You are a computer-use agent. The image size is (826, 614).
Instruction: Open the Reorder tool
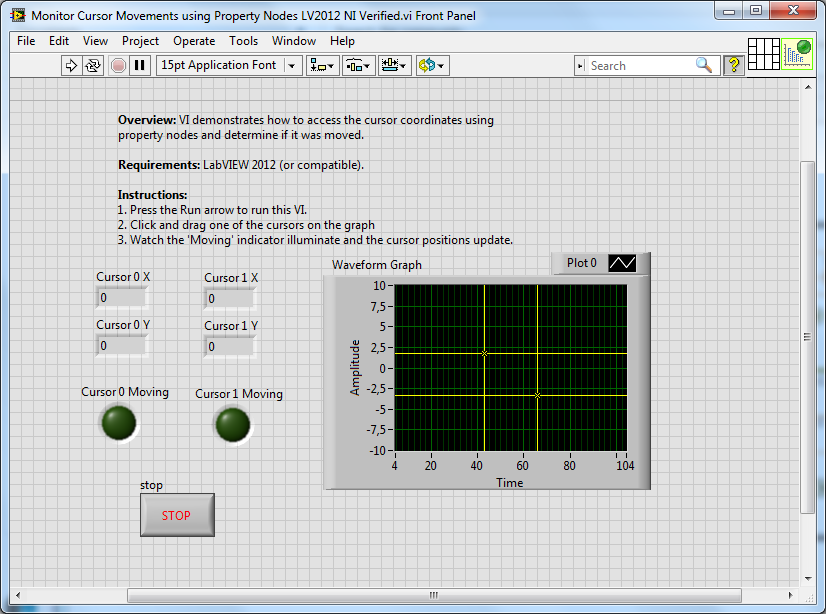click(x=432, y=65)
